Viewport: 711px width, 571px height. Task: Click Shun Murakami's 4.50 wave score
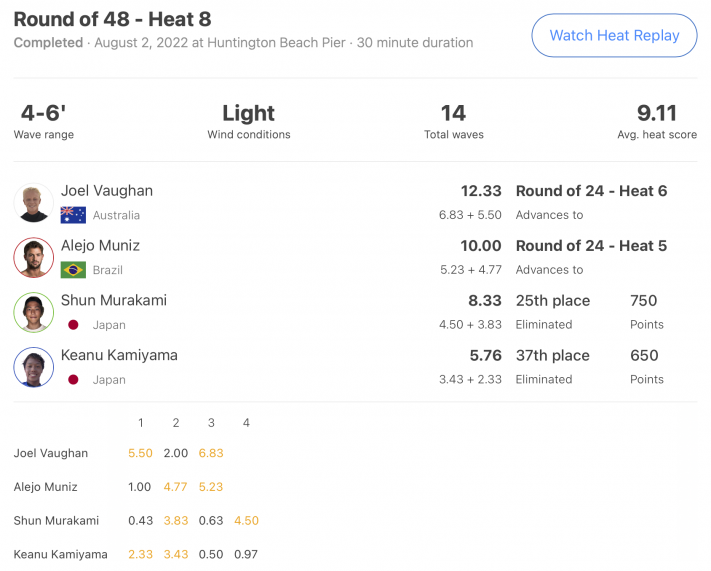pyautogui.click(x=246, y=520)
